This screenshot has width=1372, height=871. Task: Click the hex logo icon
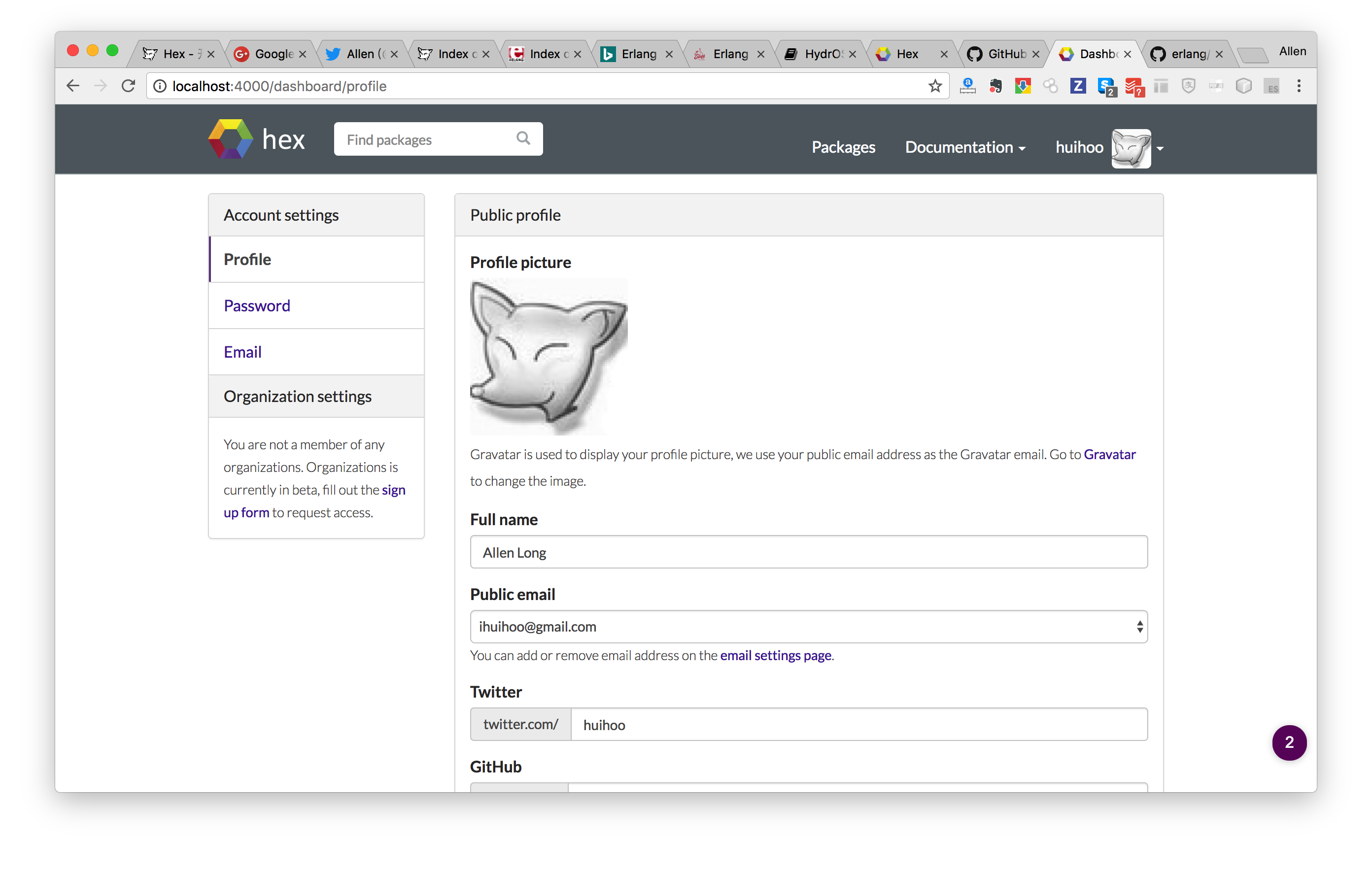coord(230,139)
